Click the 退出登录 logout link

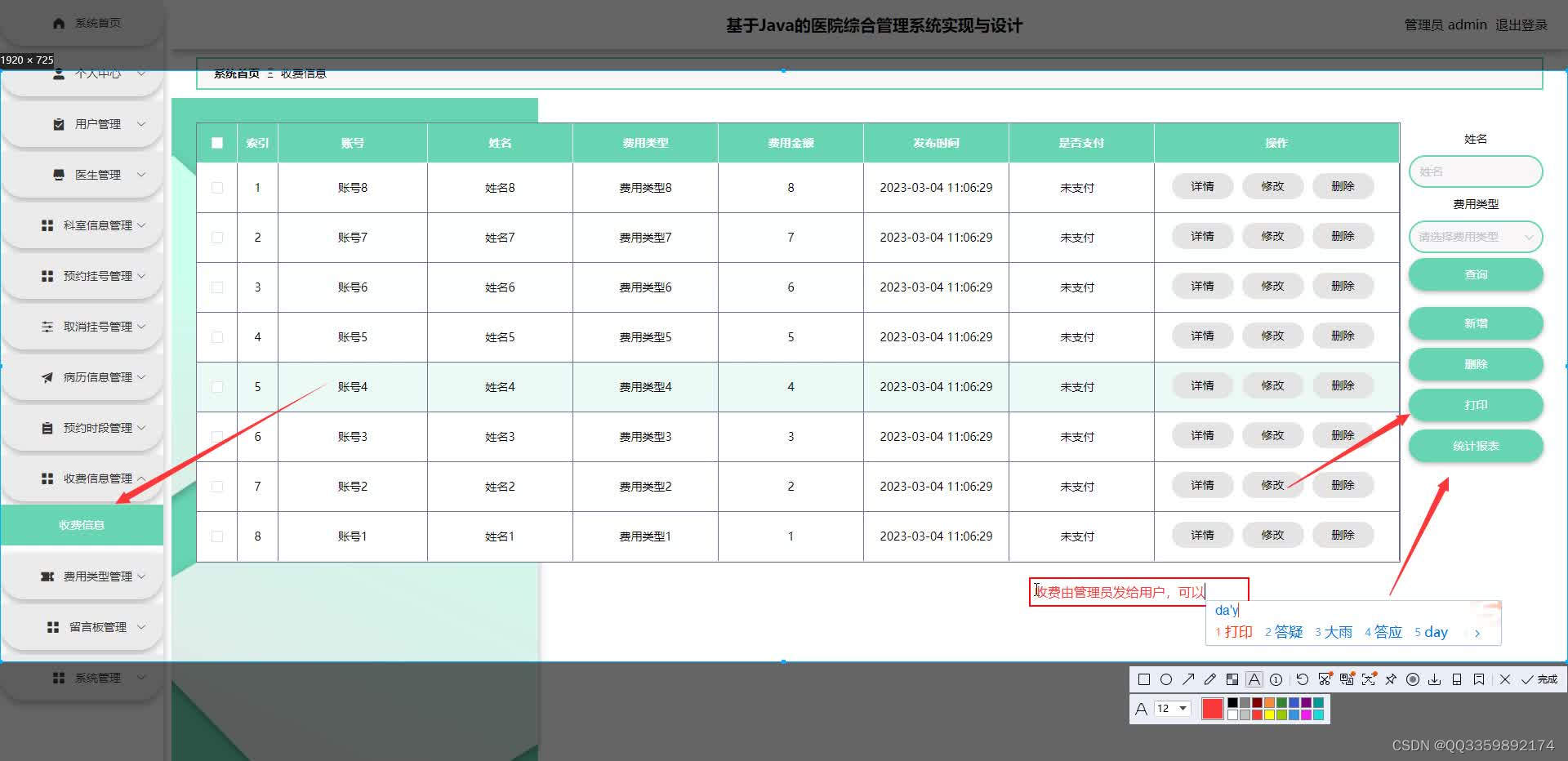click(1521, 24)
